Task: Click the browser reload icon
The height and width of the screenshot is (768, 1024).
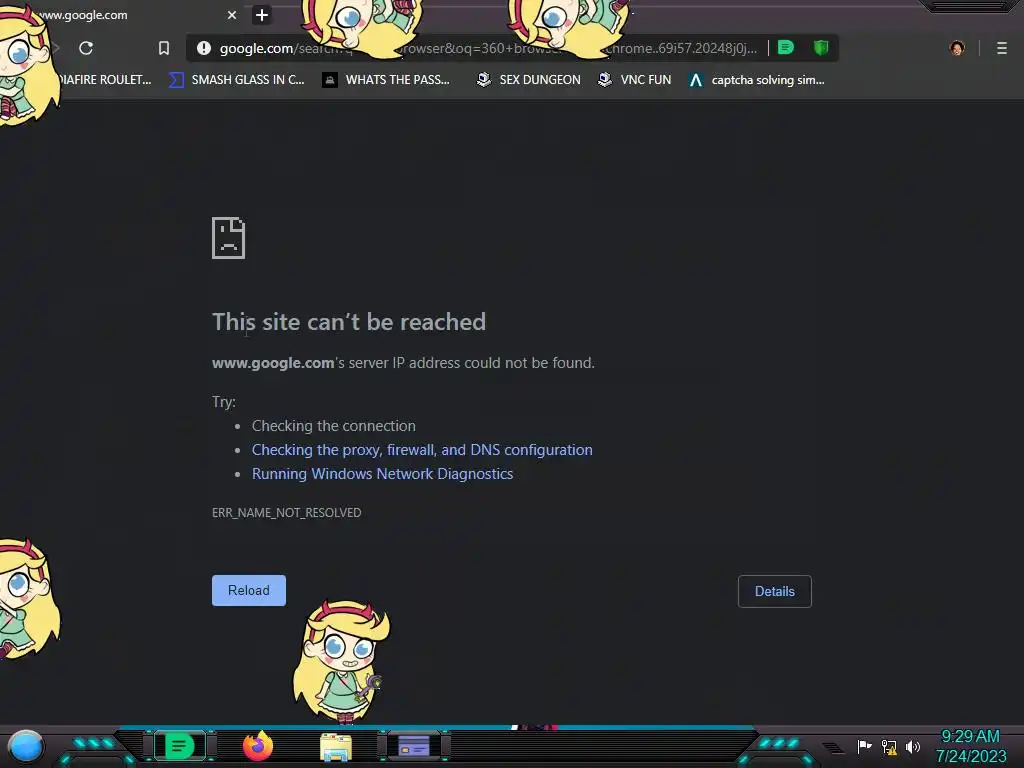Action: (x=86, y=48)
